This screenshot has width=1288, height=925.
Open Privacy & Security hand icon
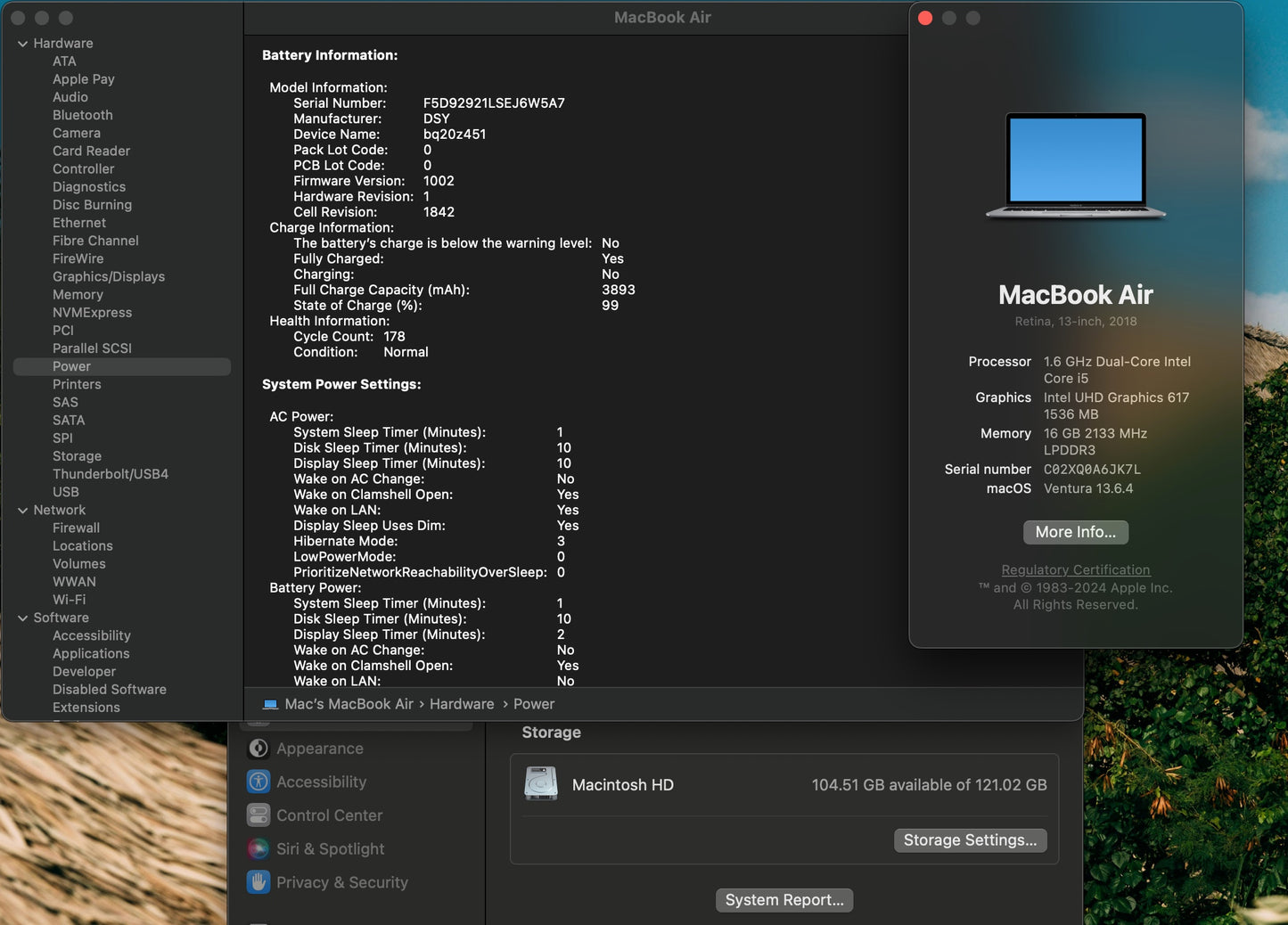[258, 882]
